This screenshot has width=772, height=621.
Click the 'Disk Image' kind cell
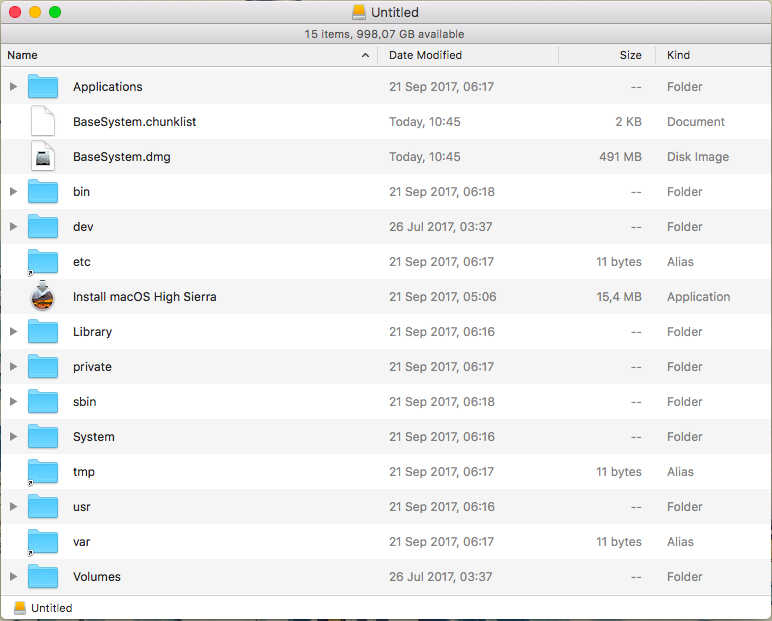[x=698, y=157]
